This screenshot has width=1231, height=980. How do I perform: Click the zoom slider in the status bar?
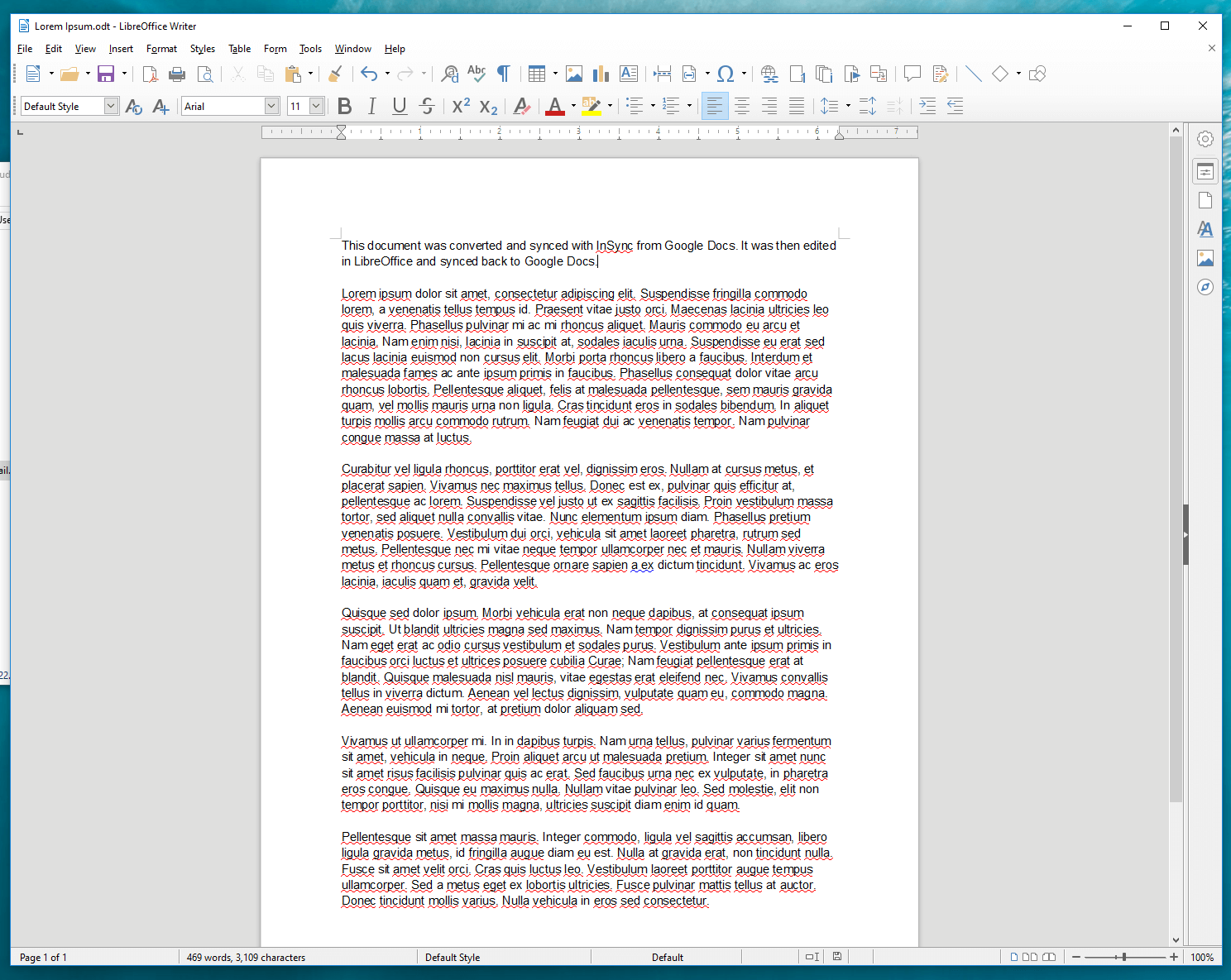pos(1123,957)
